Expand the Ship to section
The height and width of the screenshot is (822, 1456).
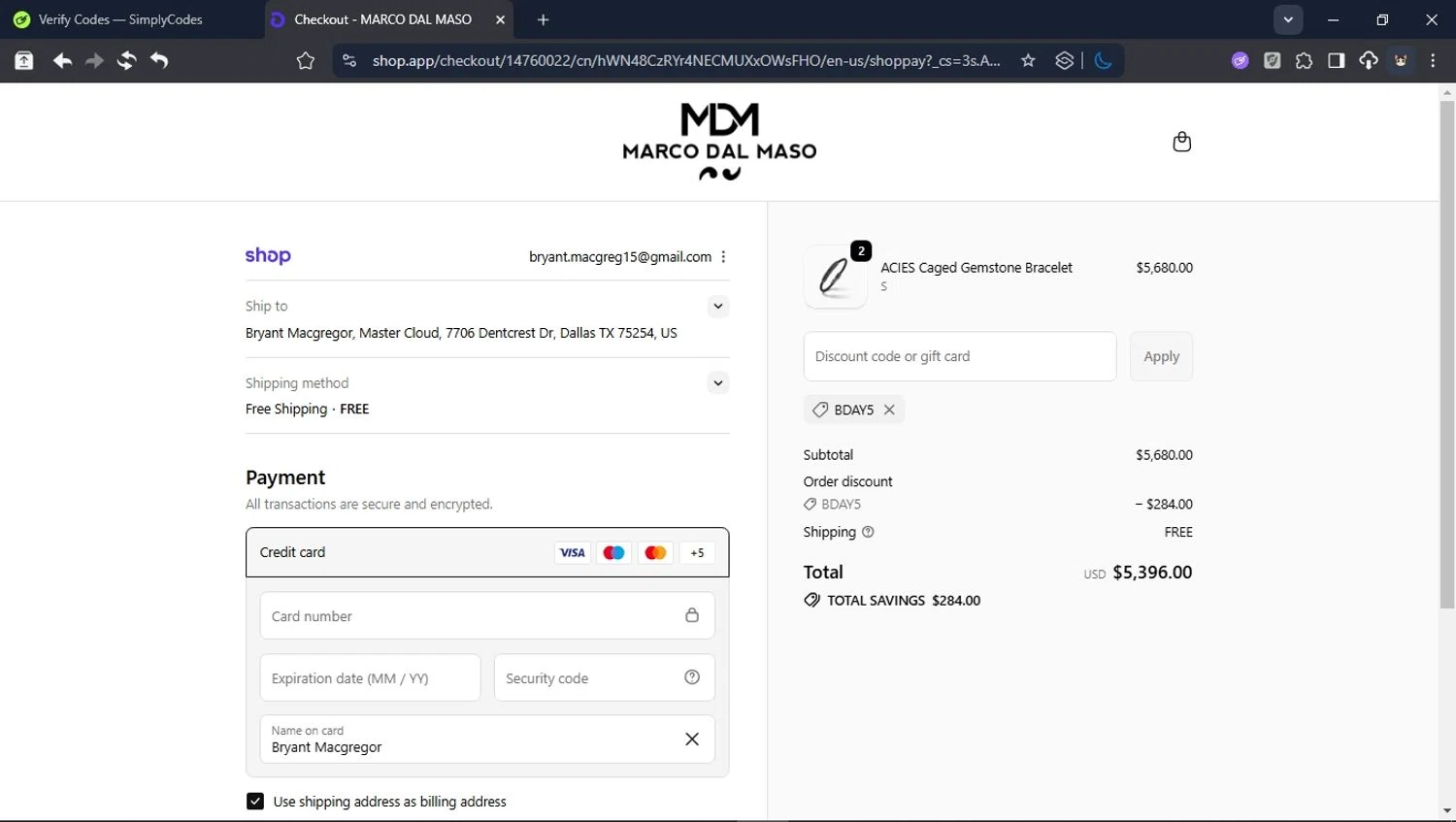point(718,307)
